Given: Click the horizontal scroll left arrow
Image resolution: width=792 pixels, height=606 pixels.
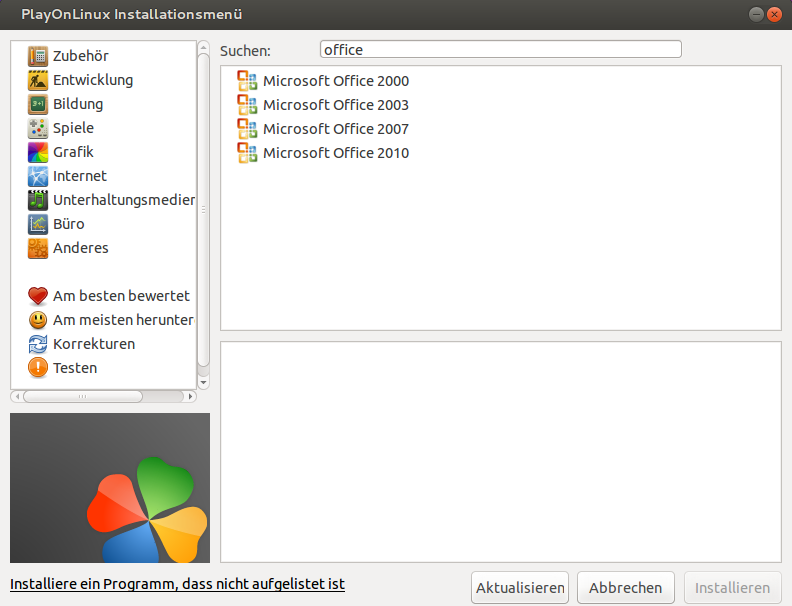Looking at the screenshot, I should click(x=17, y=396).
